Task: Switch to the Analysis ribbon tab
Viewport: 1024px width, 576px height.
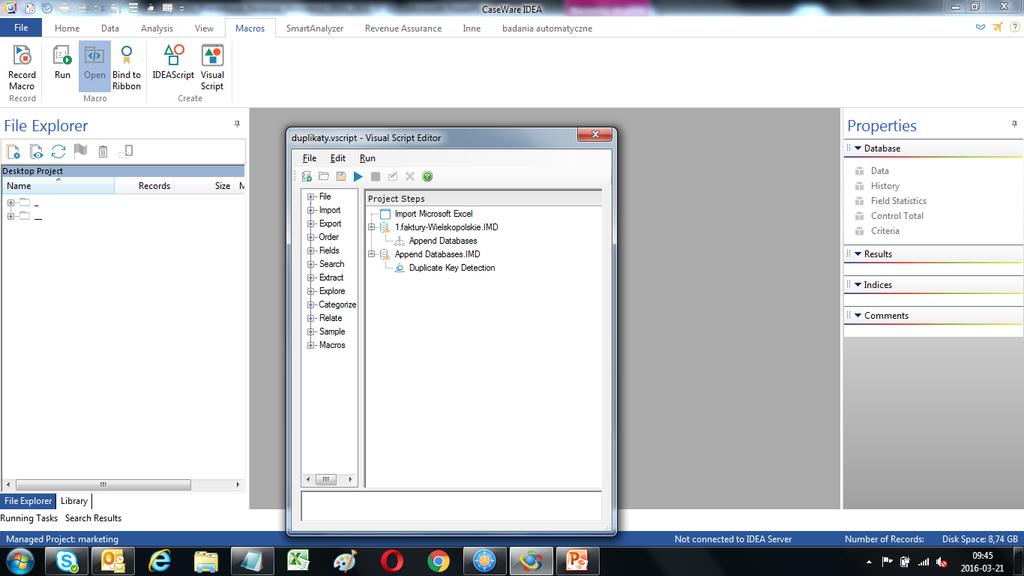Action: click(157, 28)
